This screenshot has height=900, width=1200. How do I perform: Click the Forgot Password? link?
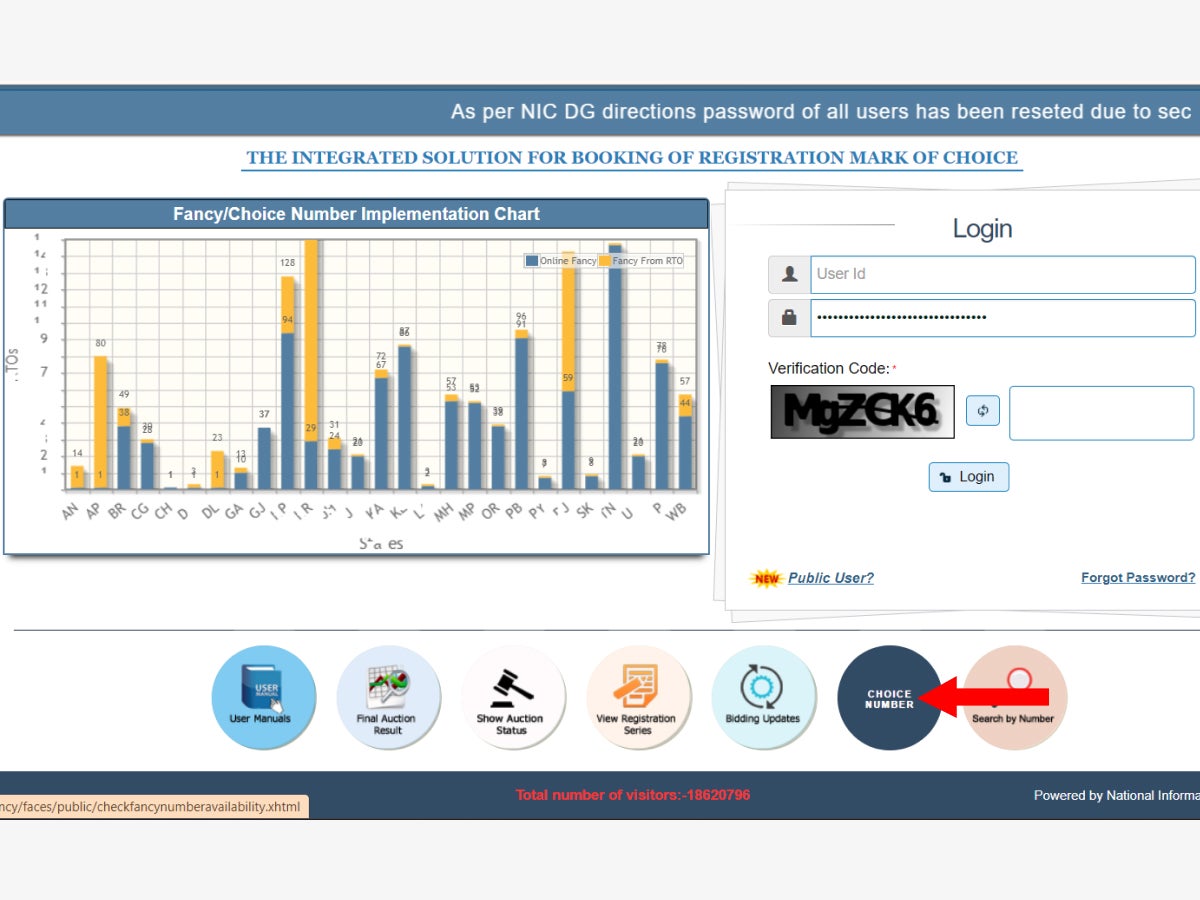1137,578
